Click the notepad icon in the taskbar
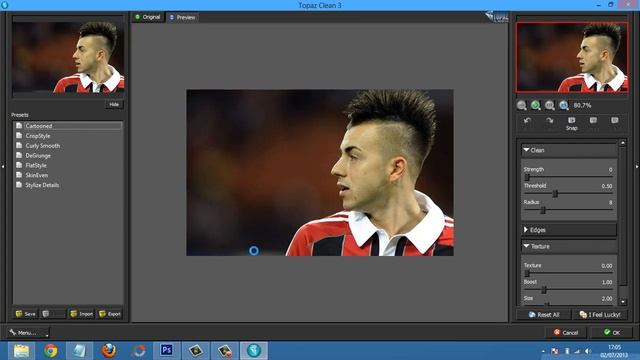 (x=80, y=351)
